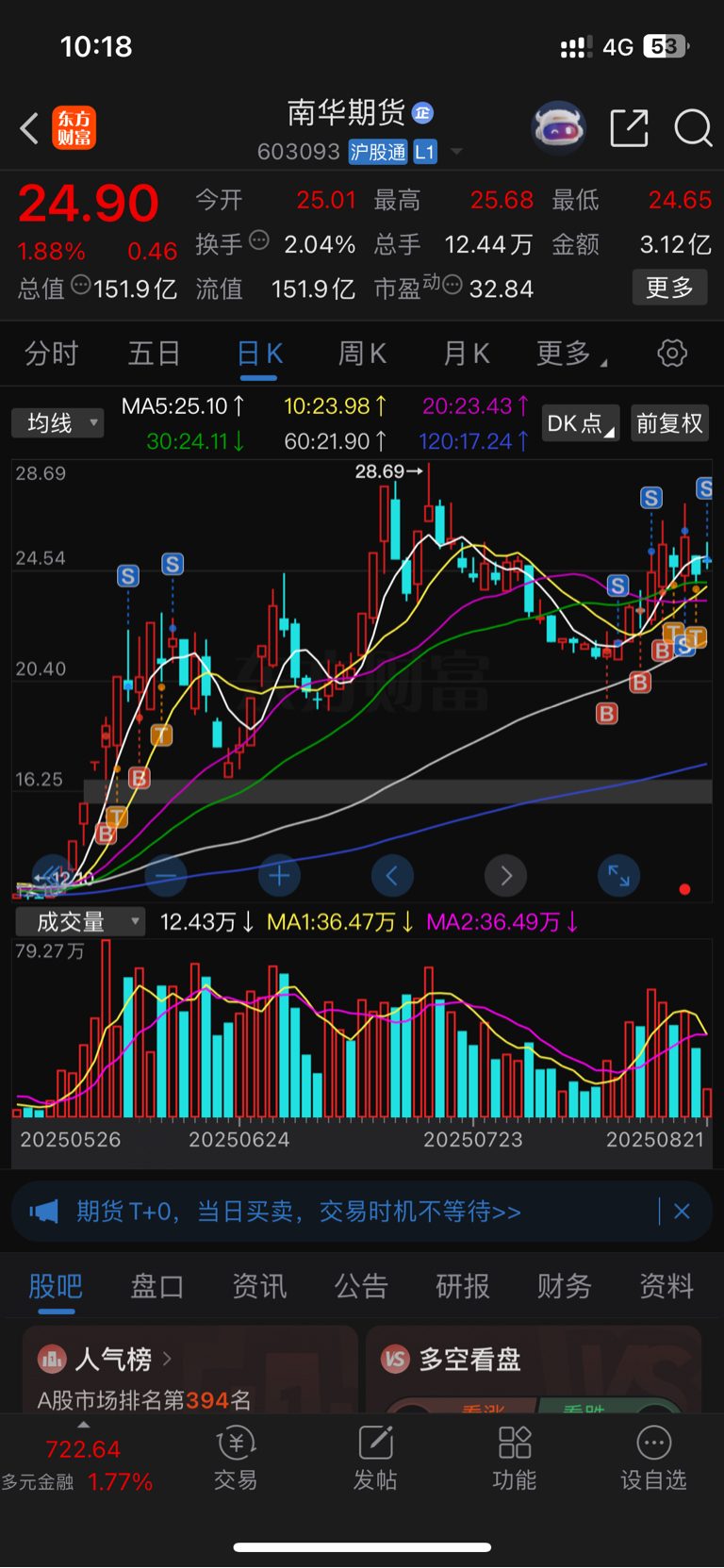Tap the MA5:25.10 value

[183, 406]
